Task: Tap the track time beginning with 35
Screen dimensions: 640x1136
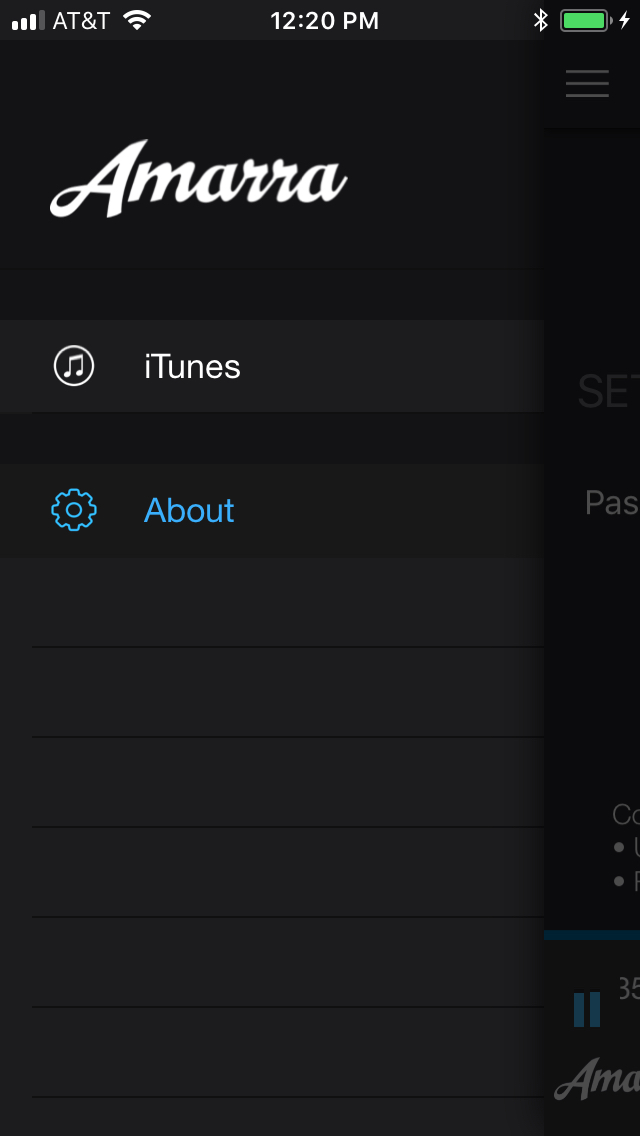Action: click(x=628, y=987)
